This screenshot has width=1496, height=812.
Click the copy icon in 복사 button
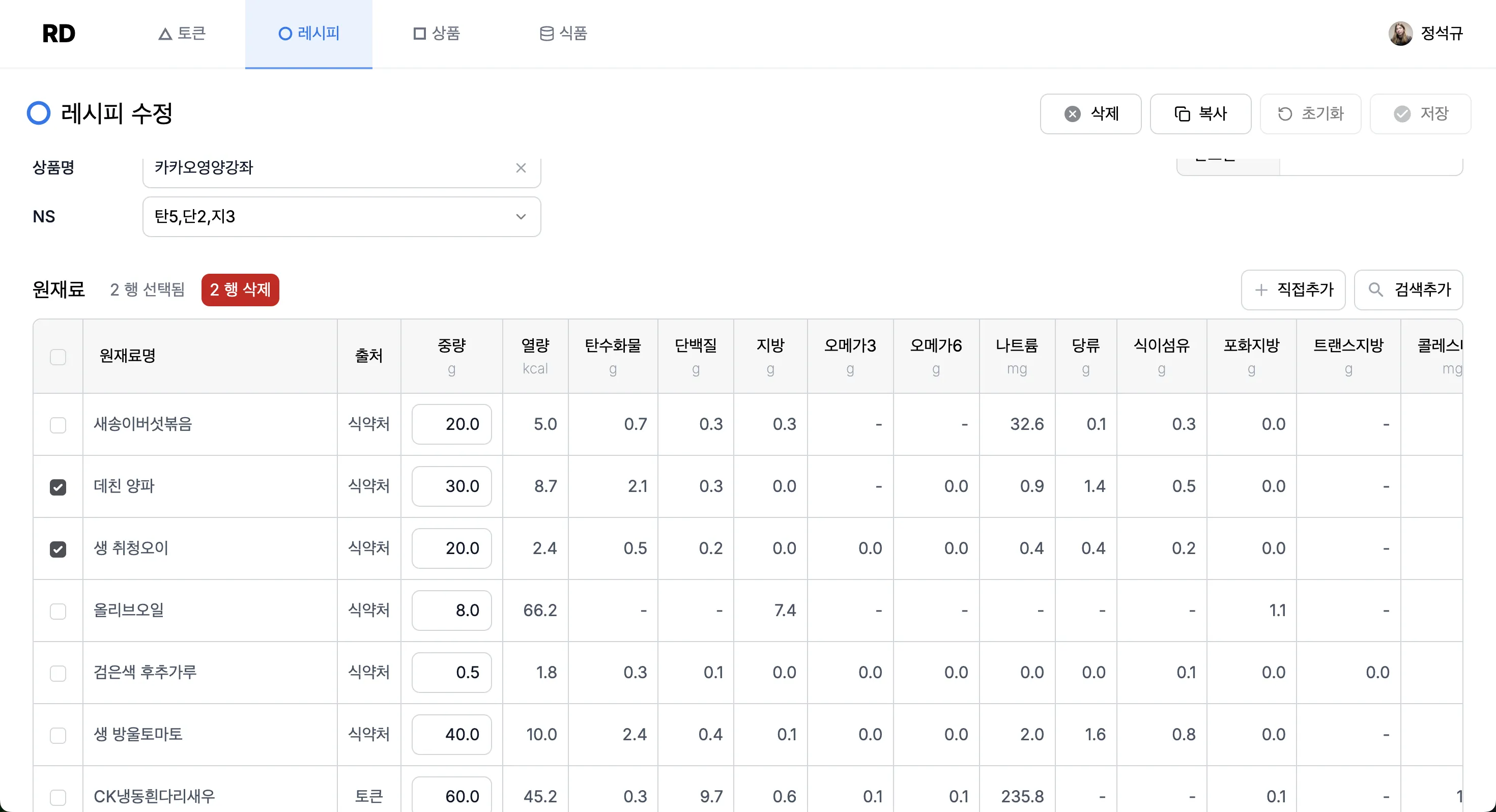point(1182,114)
